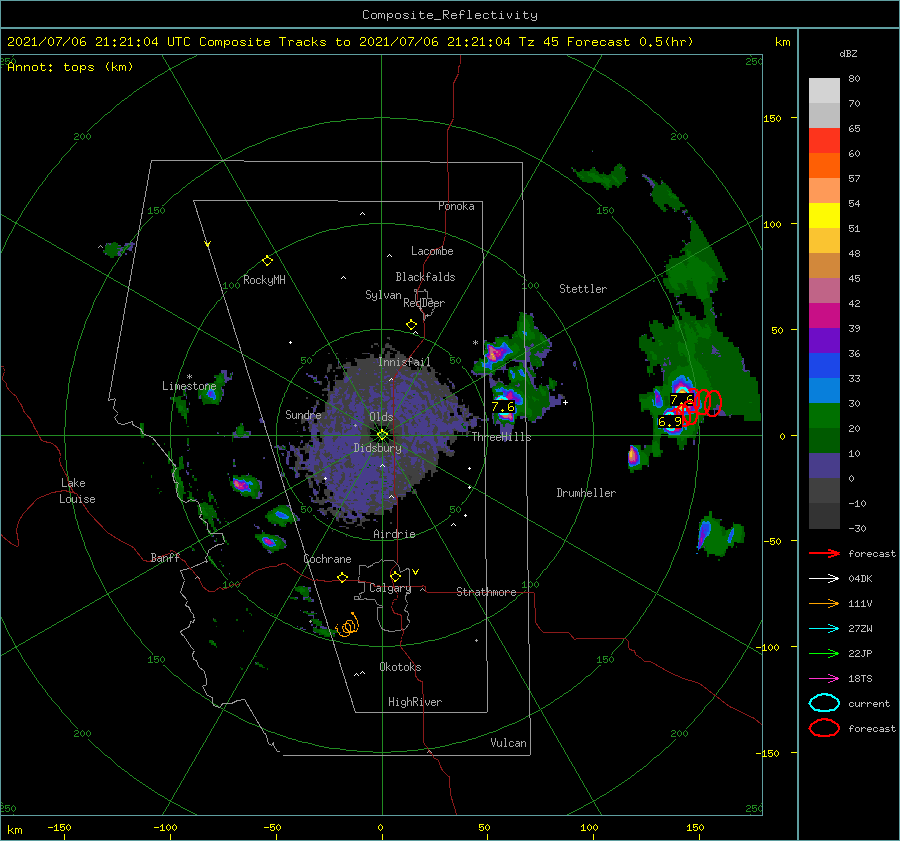
Task: Click the yellow diamond marker above RedDeer
Action: point(411,325)
